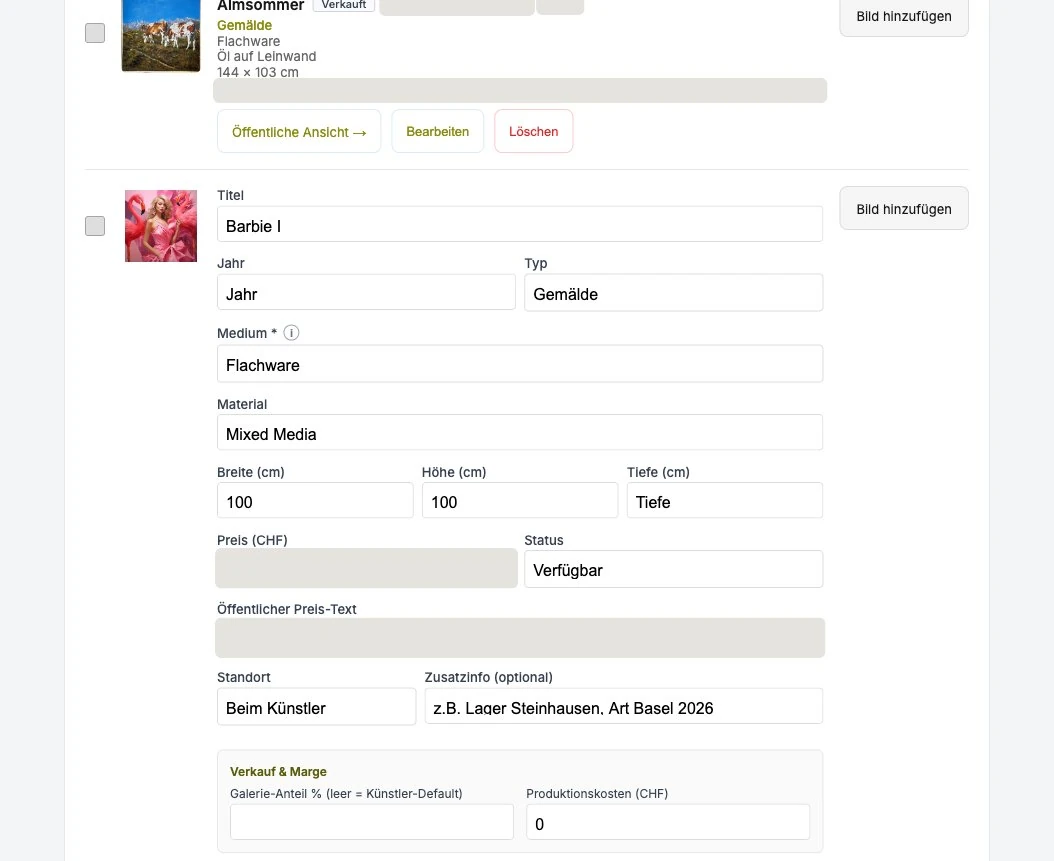1054x861 pixels.
Task: Focus the Jahr input field
Action: pyautogui.click(x=366, y=292)
